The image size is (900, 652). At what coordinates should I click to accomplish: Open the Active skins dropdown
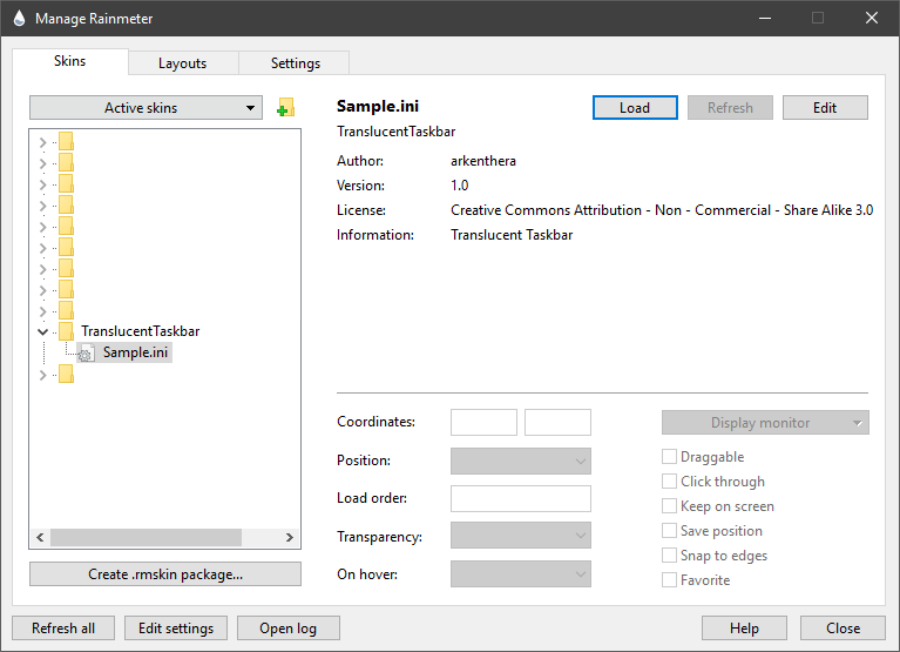click(x=146, y=108)
